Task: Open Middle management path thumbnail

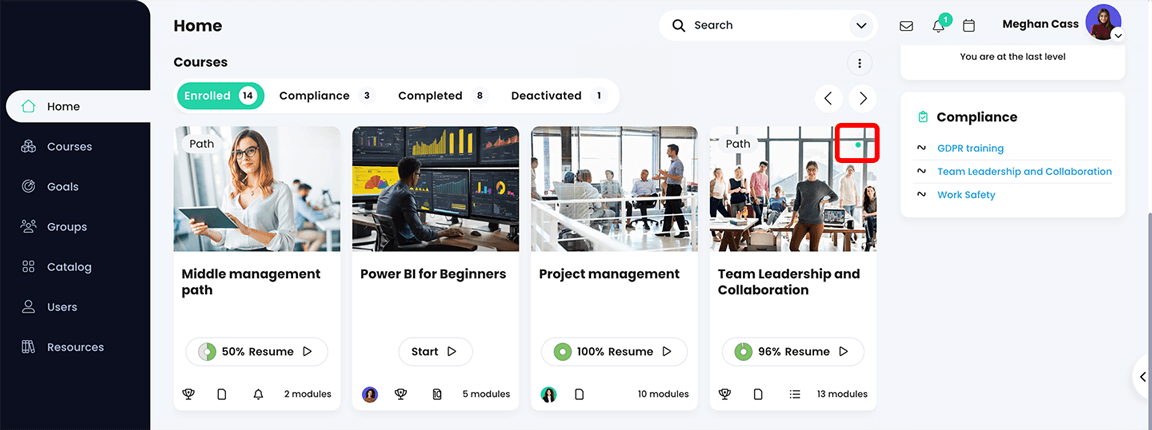Action: click(x=257, y=189)
